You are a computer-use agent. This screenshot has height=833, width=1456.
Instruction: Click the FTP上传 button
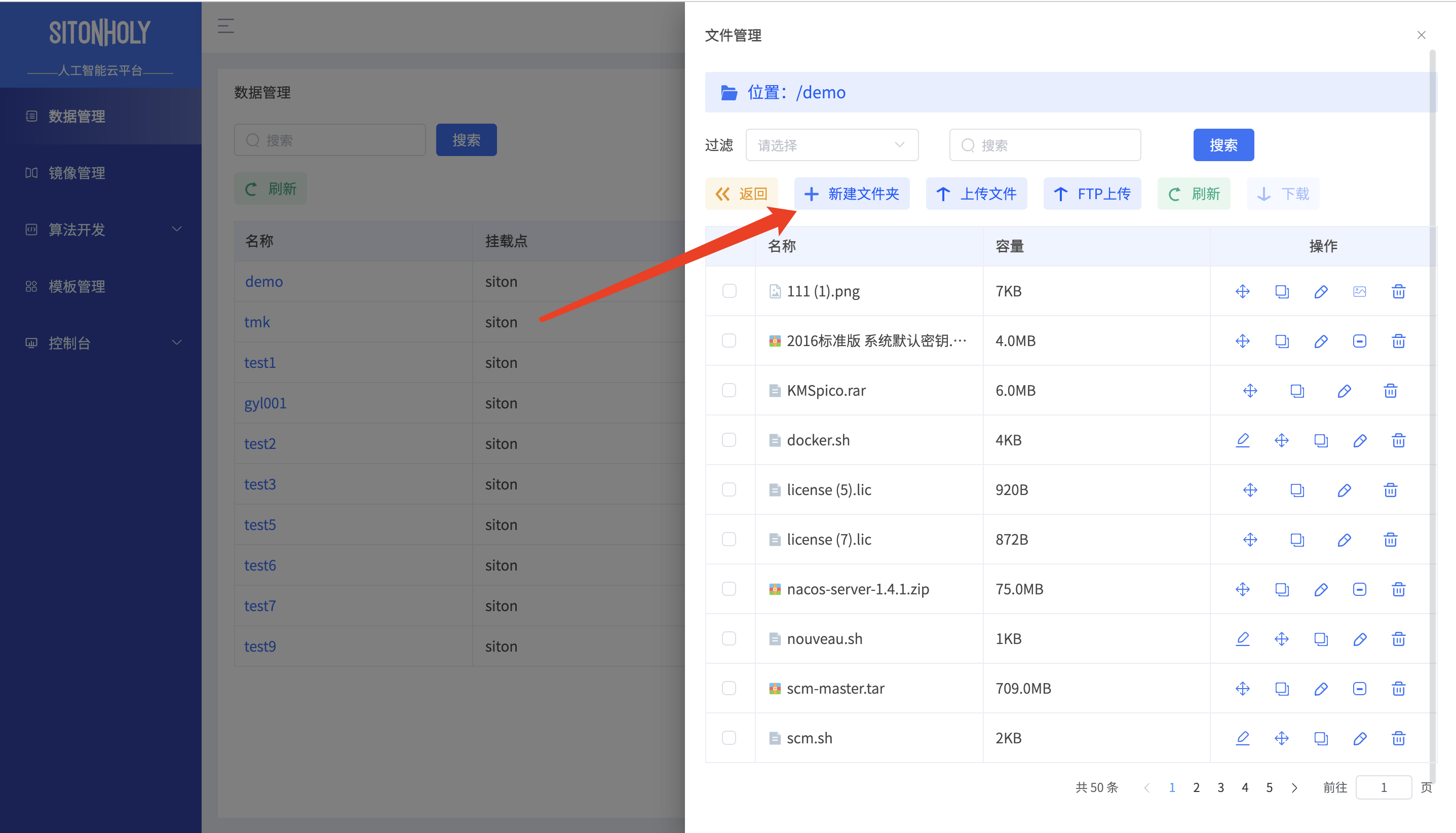(x=1092, y=194)
